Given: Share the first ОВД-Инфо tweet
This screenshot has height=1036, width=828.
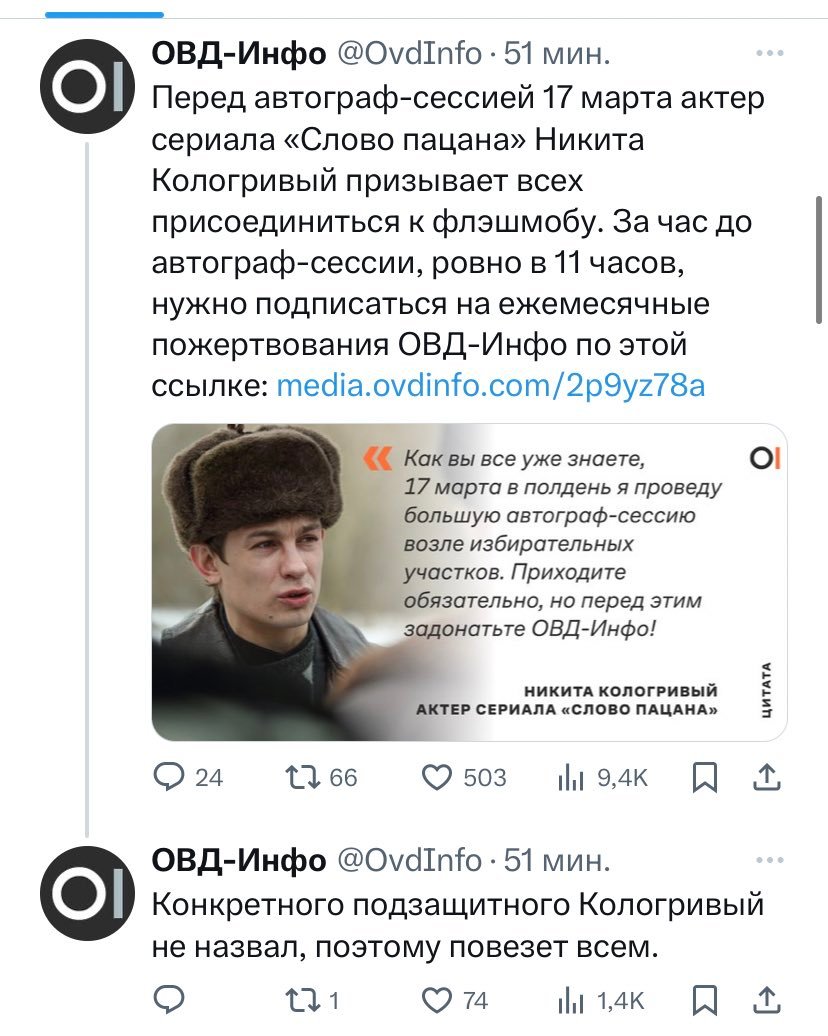Looking at the screenshot, I should (x=765, y=777).
